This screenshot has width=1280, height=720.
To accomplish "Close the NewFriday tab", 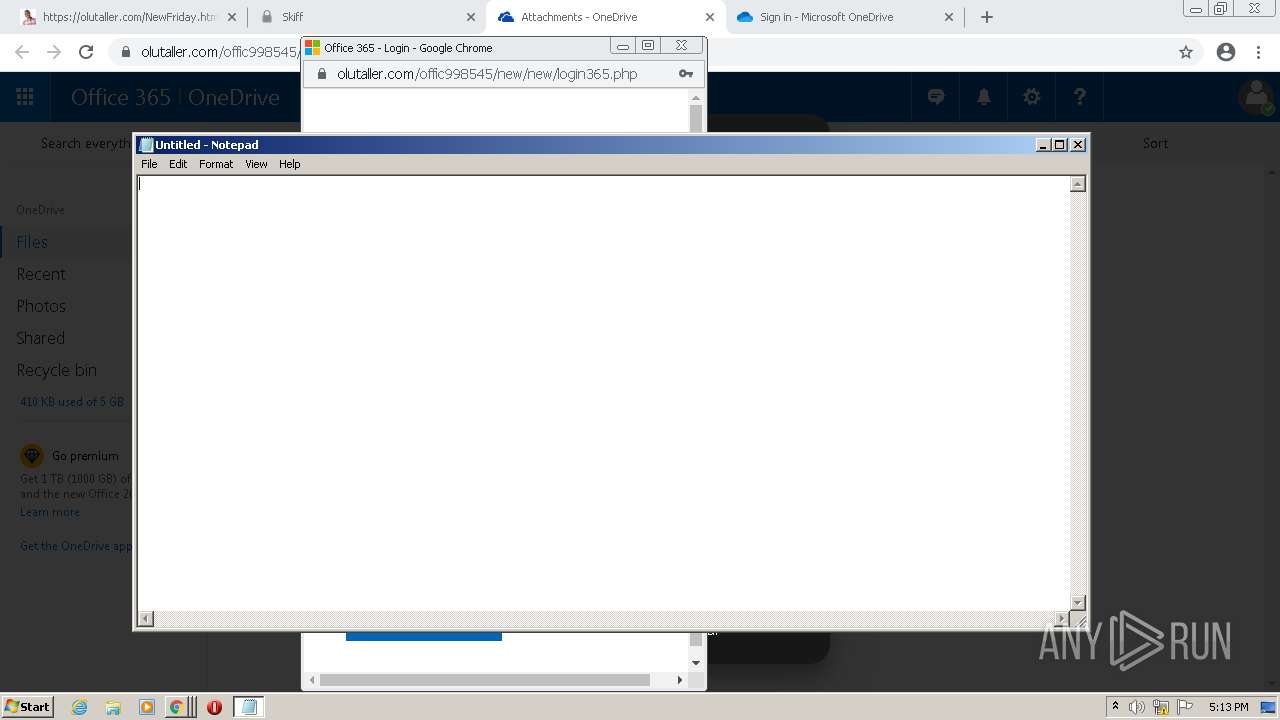I will pos(231,17).
